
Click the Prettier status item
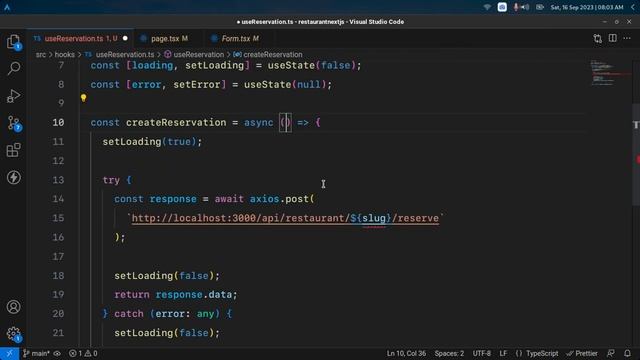coord(582,353)
